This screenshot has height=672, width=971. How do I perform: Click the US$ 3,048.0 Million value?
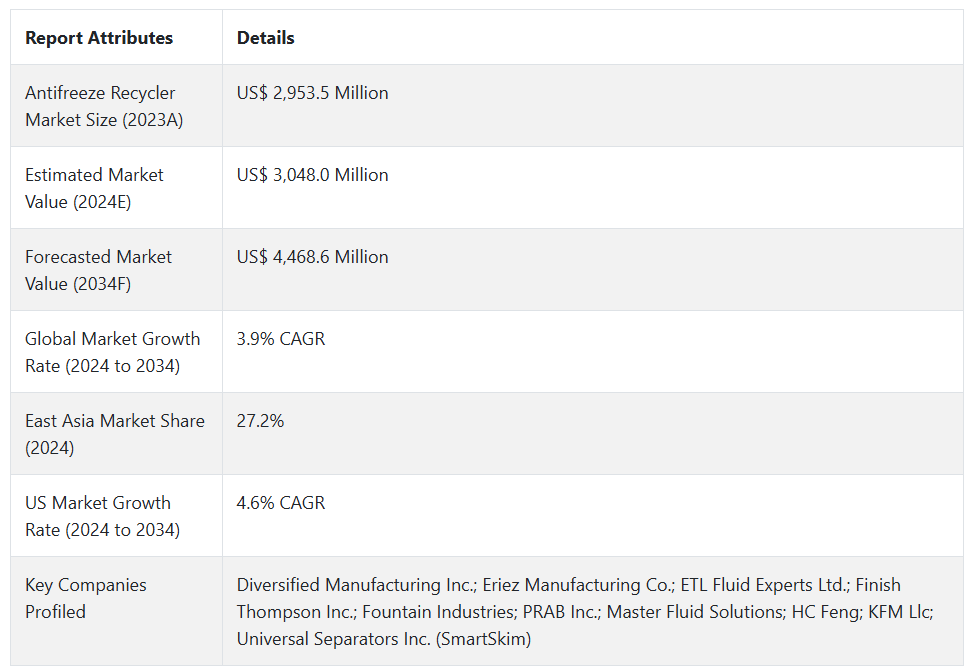(312, 175)
